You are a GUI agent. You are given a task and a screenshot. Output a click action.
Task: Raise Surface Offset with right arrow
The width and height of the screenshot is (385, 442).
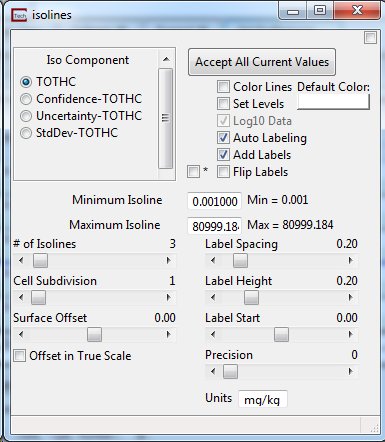169,334
